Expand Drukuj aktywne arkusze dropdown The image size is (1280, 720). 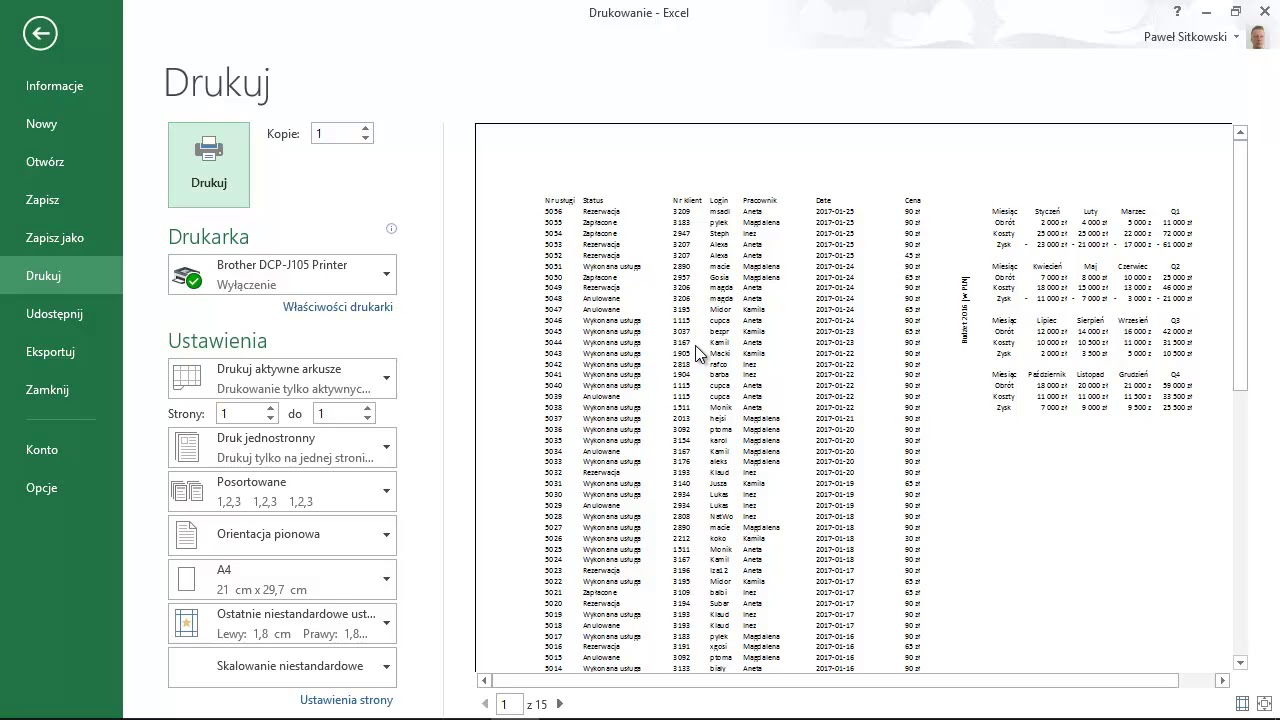pos(283,378)
